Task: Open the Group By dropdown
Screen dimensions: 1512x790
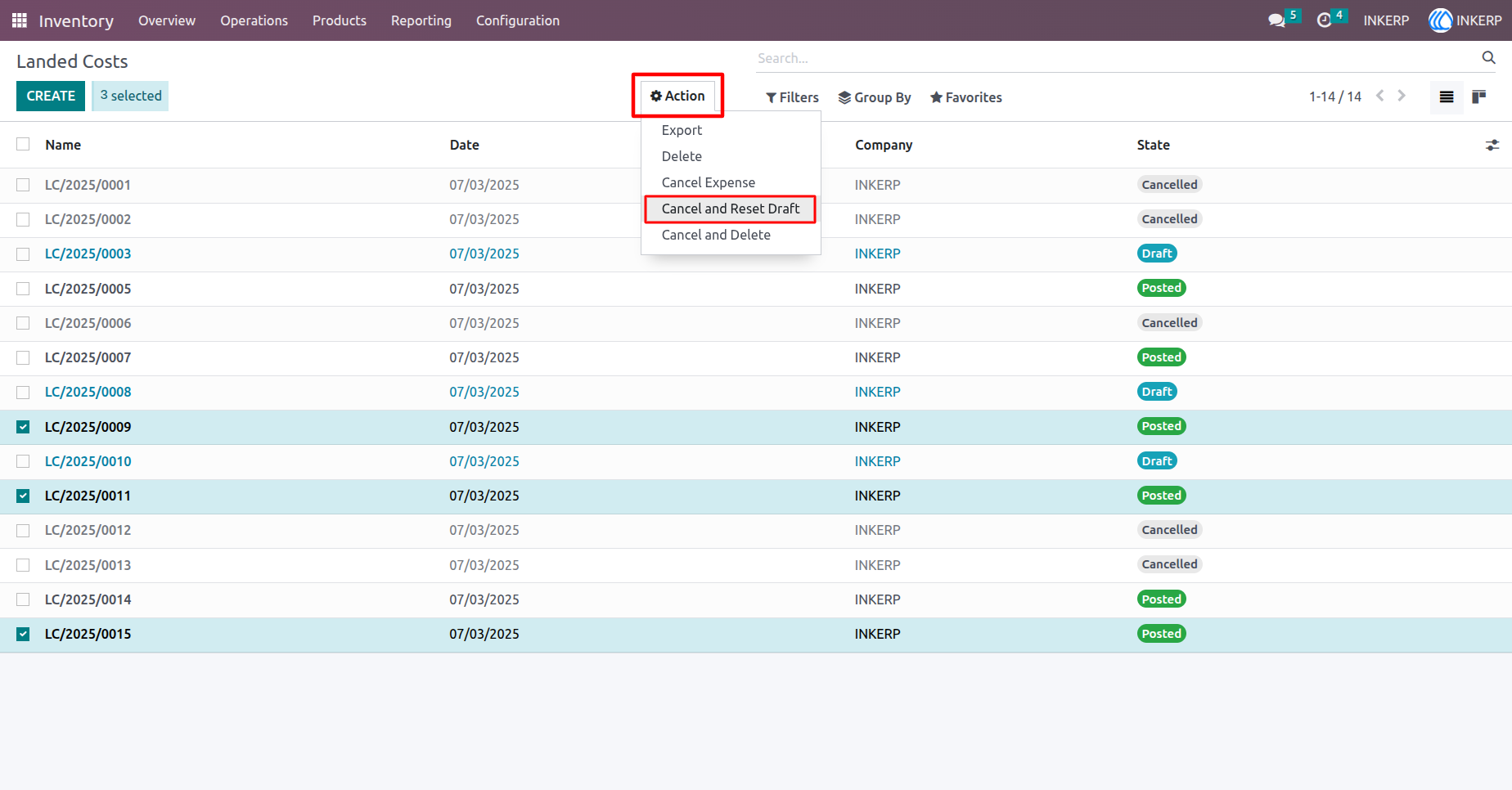Action: [875, 97]
